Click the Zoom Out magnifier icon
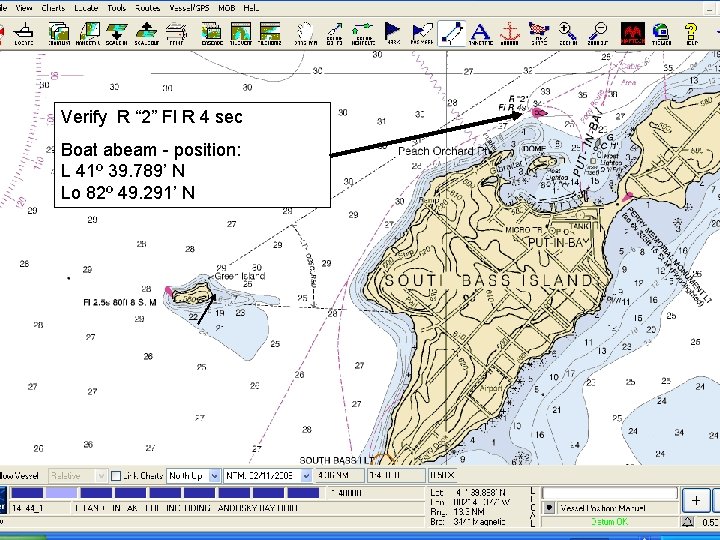The width and height of the screenshot is (720, 540). (x=597, y=34)
